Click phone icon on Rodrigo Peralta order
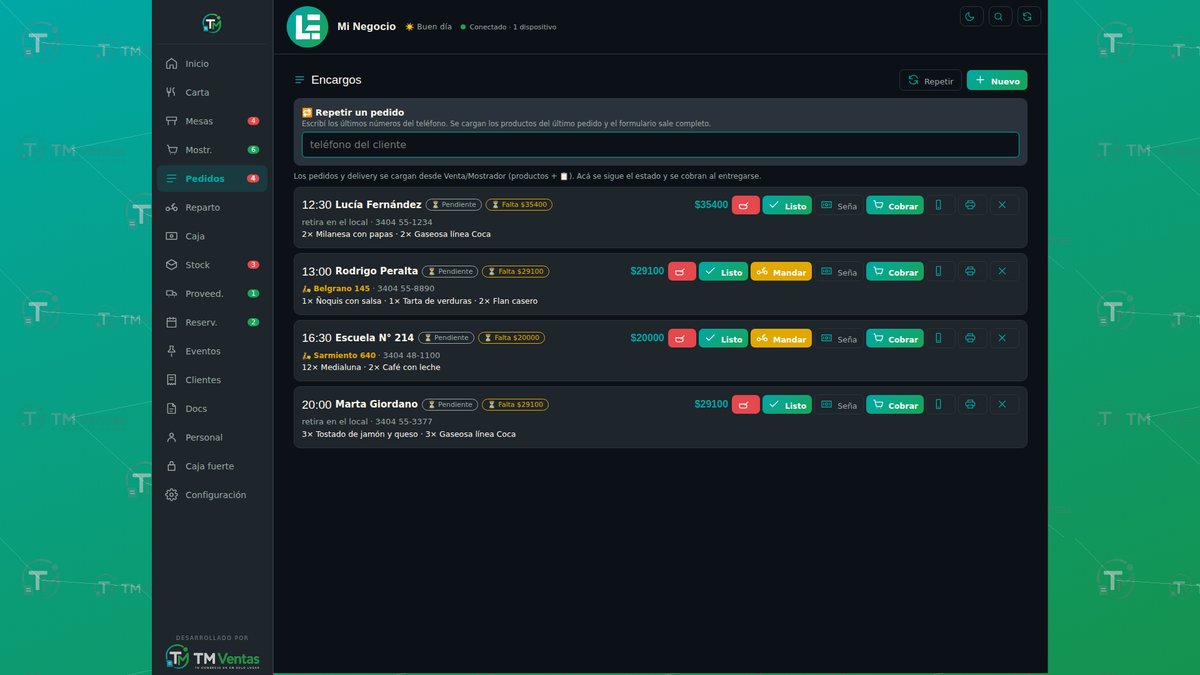The image size is (1200, 675). click(x=939, y=271)
